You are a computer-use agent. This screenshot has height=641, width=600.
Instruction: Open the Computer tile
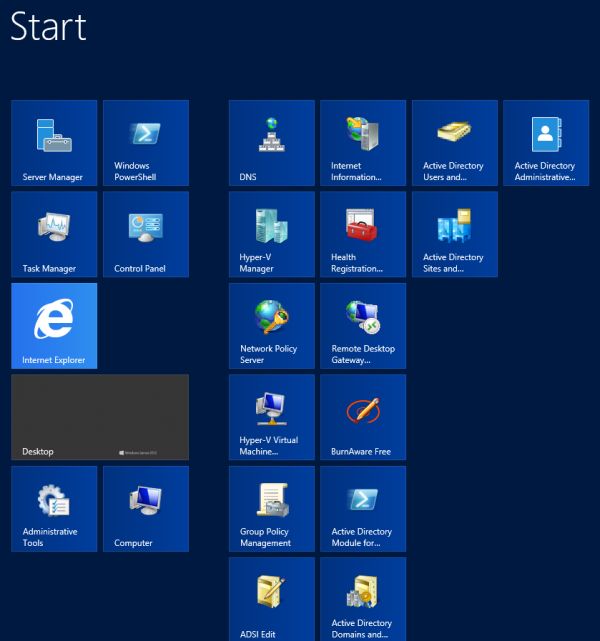(146, 509)
